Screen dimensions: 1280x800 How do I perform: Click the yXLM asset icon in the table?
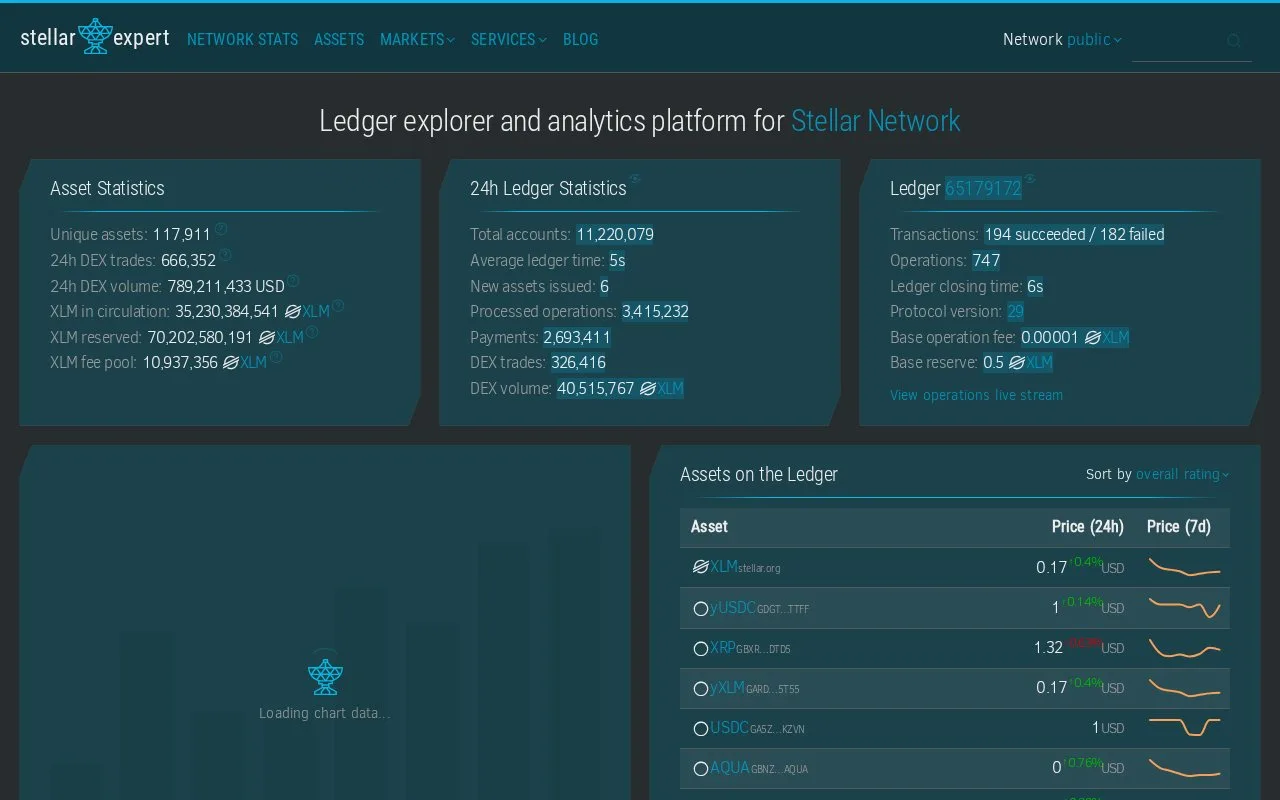tap(701, 689)
